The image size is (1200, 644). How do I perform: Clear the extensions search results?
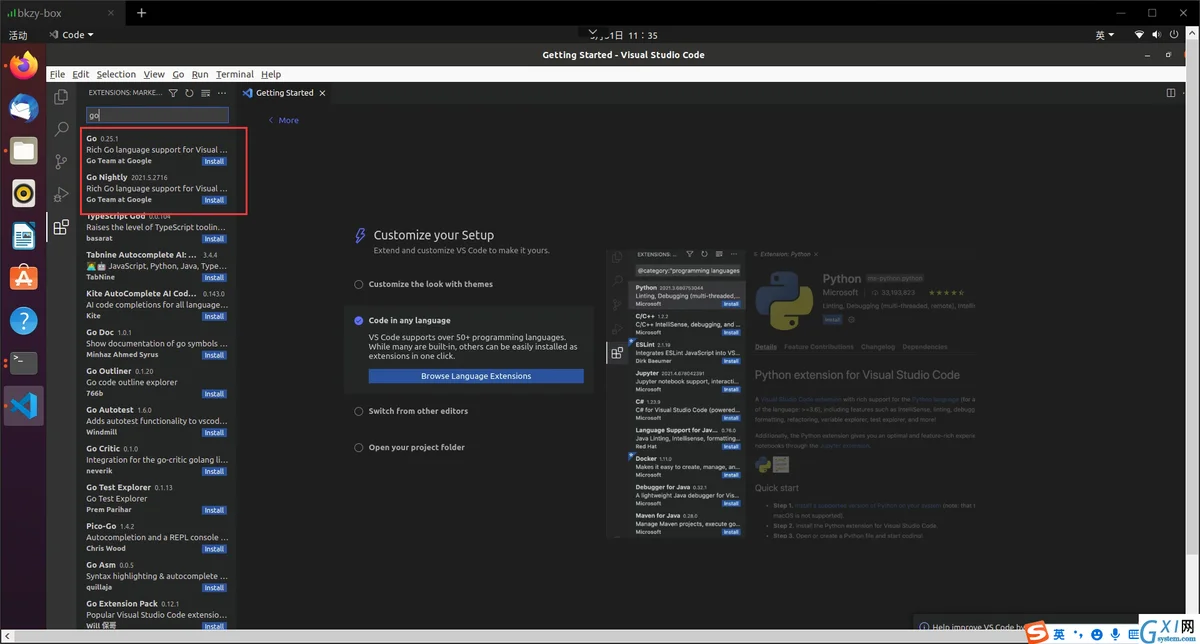[205, 93]
